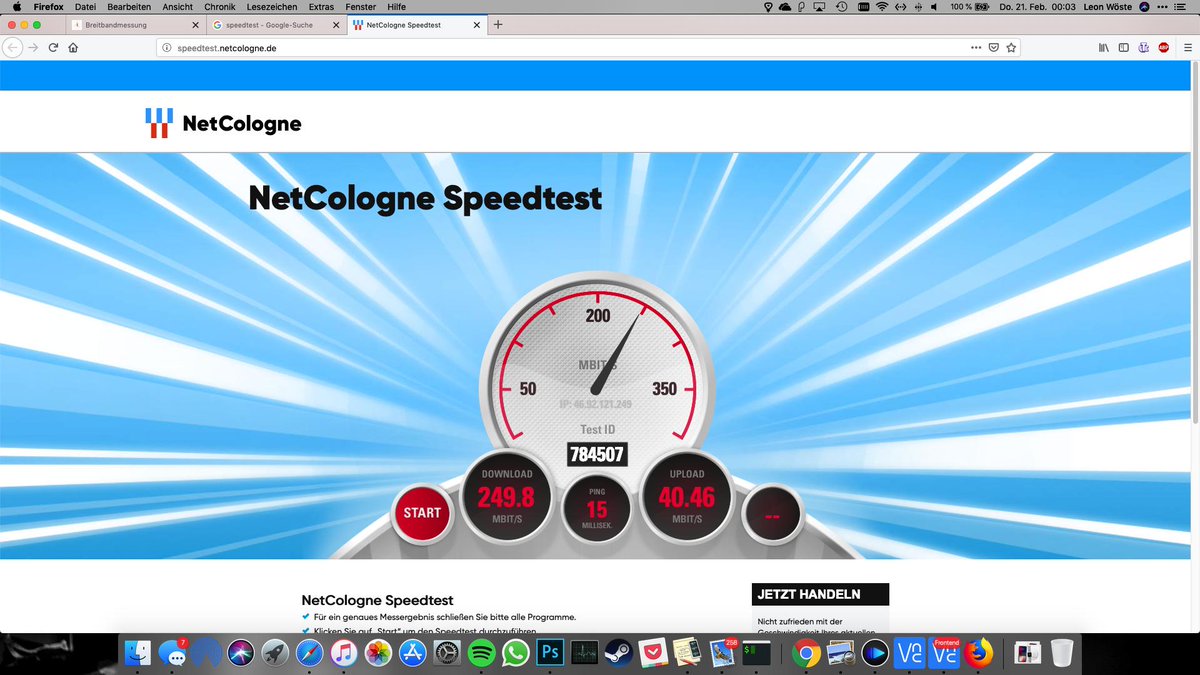This screenshot has width=1200, height=675.
Task: Click the Wi-Fi status icon in menu bar
Action: pos(881,7)
